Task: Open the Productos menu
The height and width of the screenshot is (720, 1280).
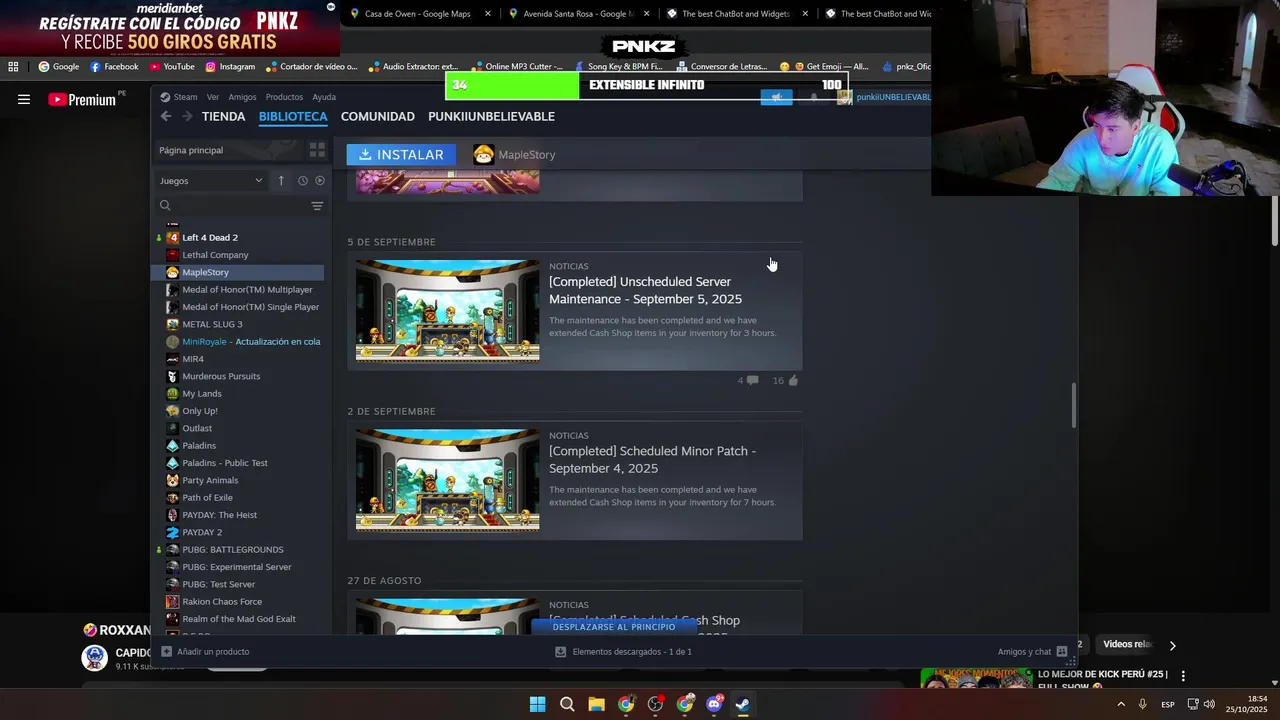Action: click(x=284, y=97)
